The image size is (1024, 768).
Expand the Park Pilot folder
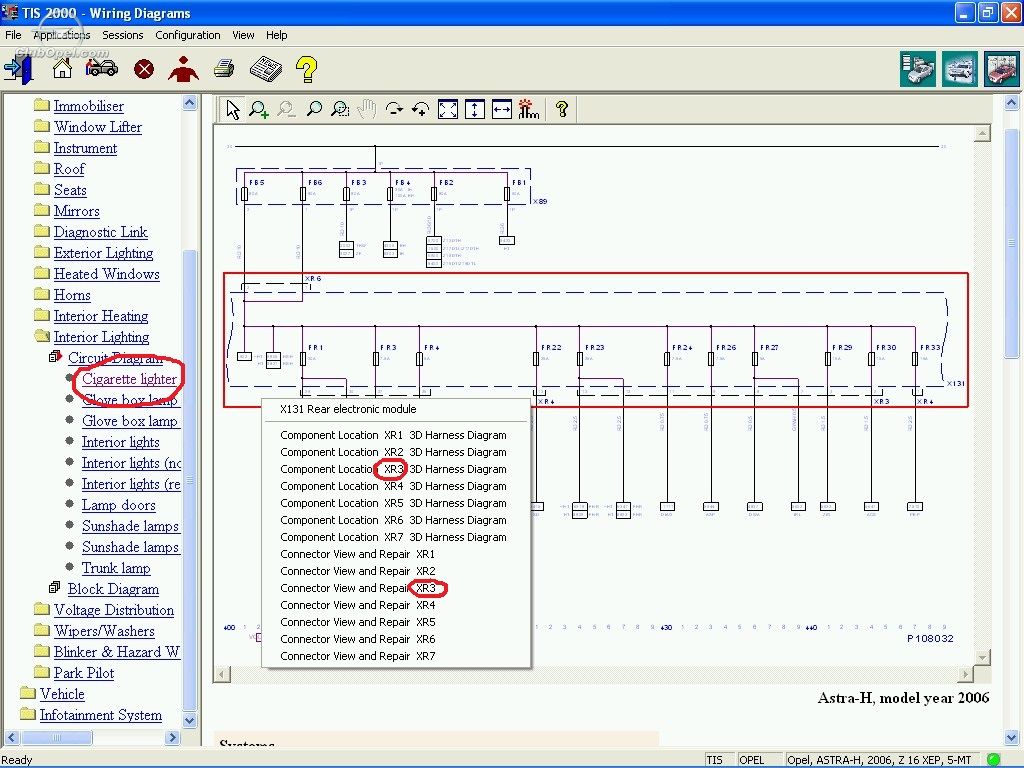(84, 673)
